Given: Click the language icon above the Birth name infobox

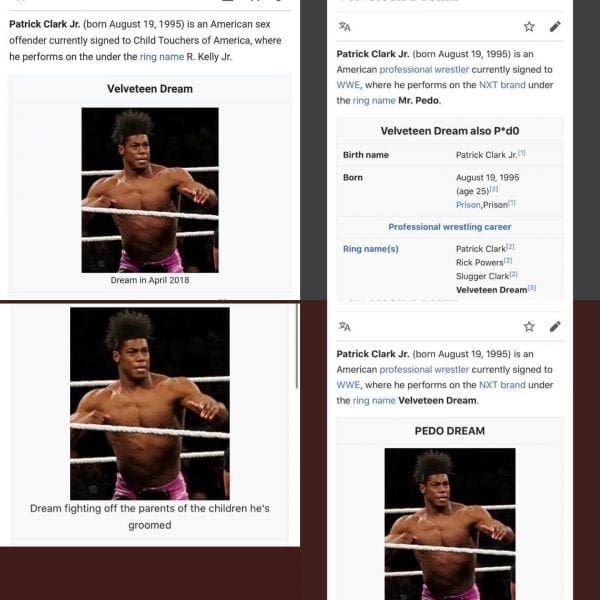Looking at the screenshot, I should coord(344,26).
